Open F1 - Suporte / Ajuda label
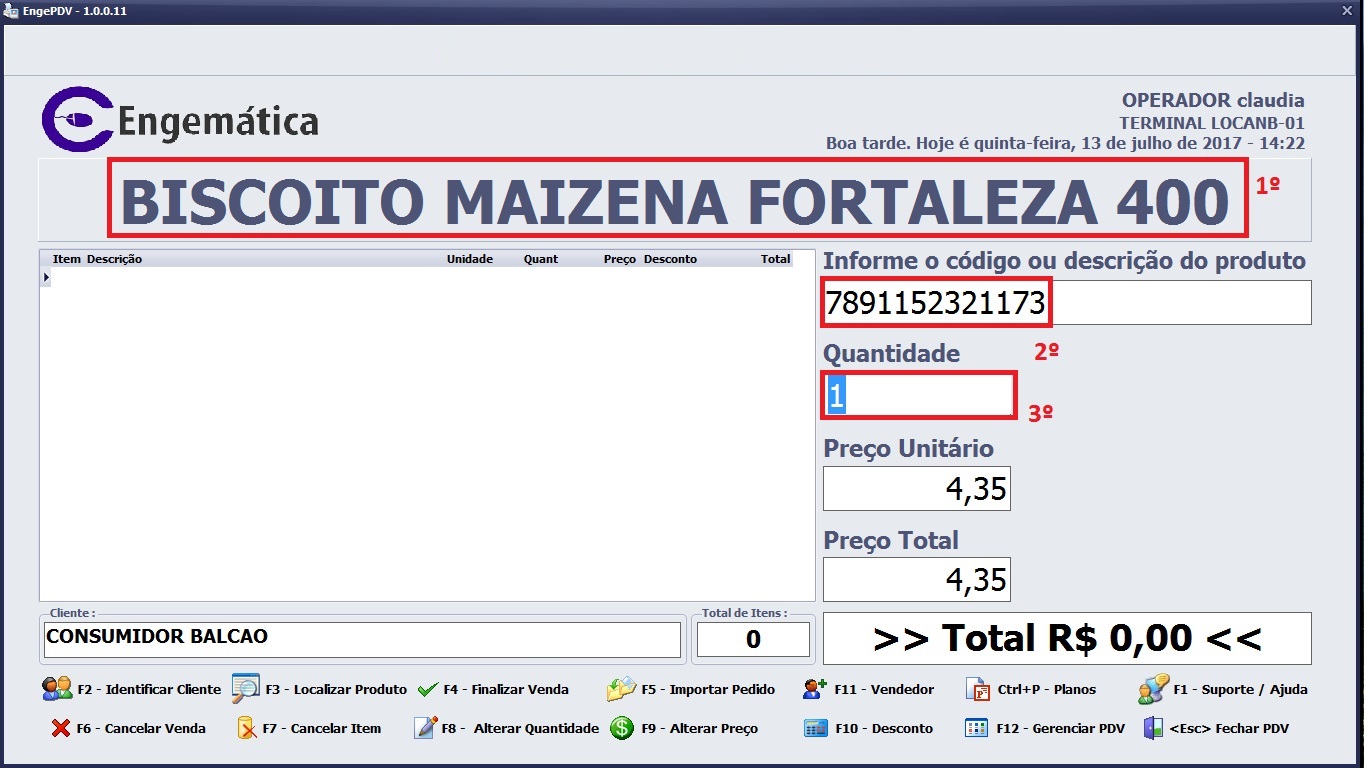This screenshot has height=768, width=1364. click(x=1240, y=689)
